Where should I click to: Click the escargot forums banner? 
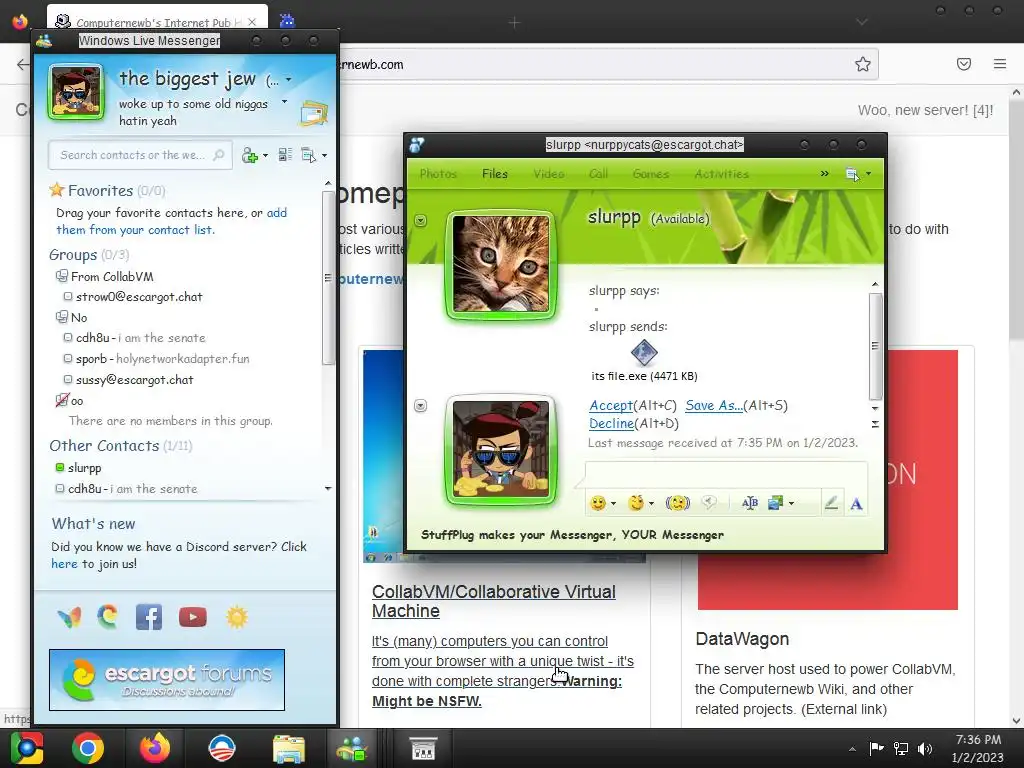tap(167, 680)
